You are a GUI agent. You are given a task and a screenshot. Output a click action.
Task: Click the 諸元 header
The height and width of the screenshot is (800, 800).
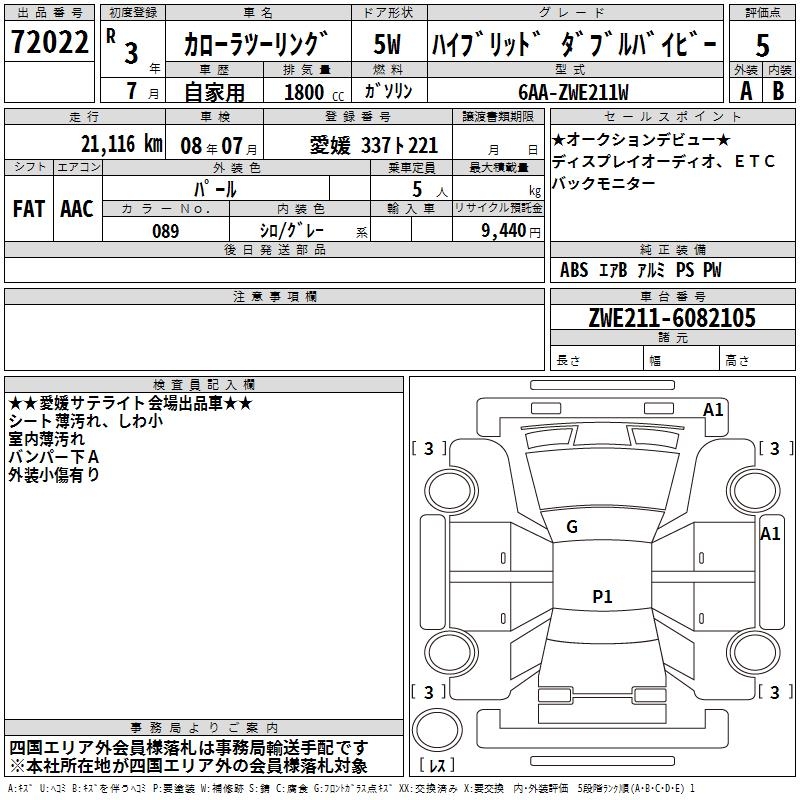(672, 338)
